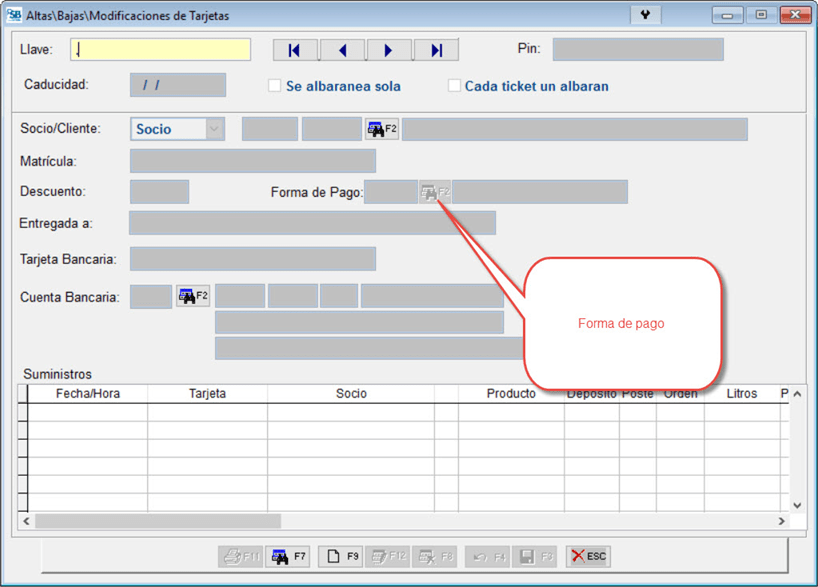Click the pin icon in title bar
818x587 pixels.
point(645,15)
